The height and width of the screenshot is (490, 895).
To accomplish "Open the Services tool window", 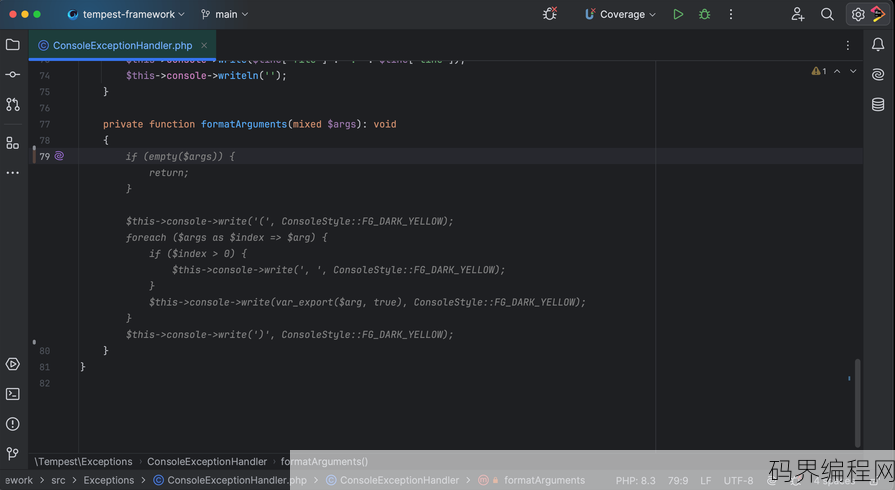I will point(13,364).
